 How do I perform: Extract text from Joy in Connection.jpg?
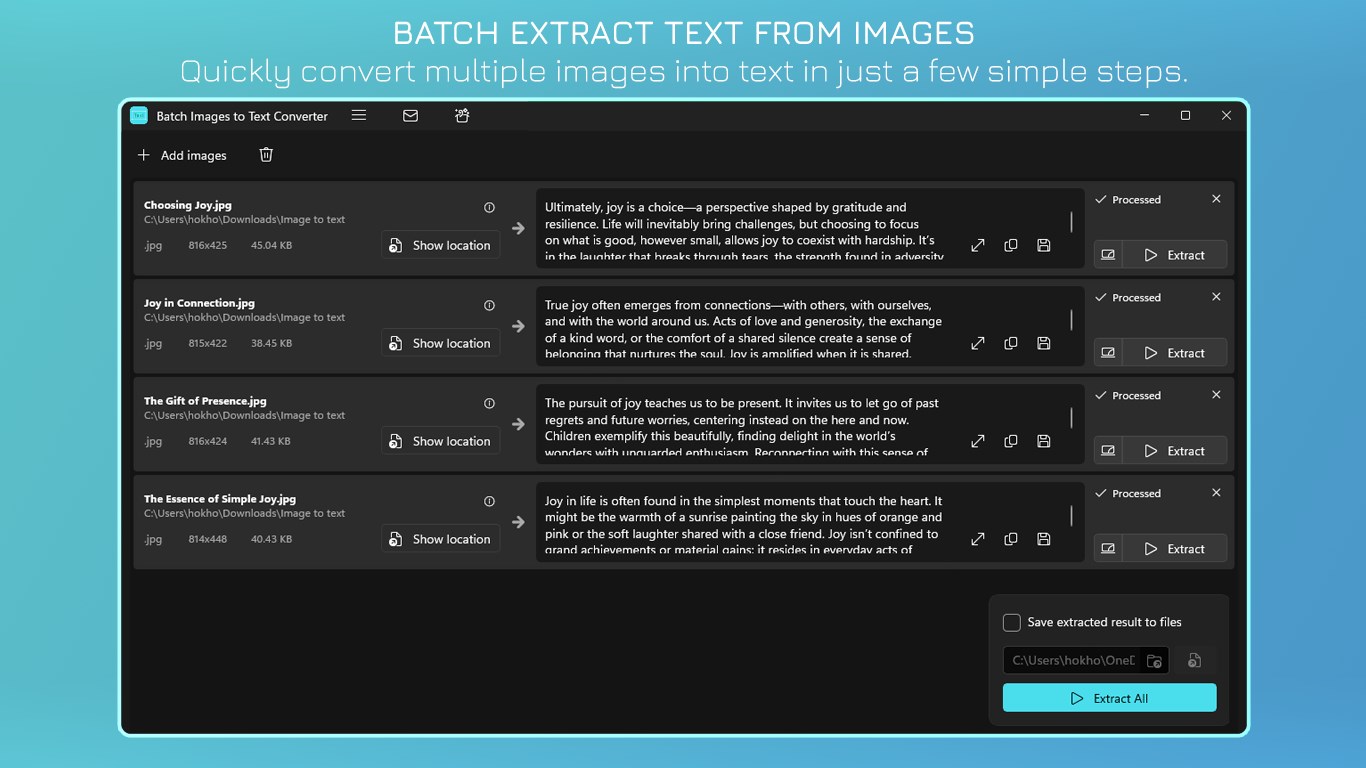pyautogui.click(x=1174, y=353)
